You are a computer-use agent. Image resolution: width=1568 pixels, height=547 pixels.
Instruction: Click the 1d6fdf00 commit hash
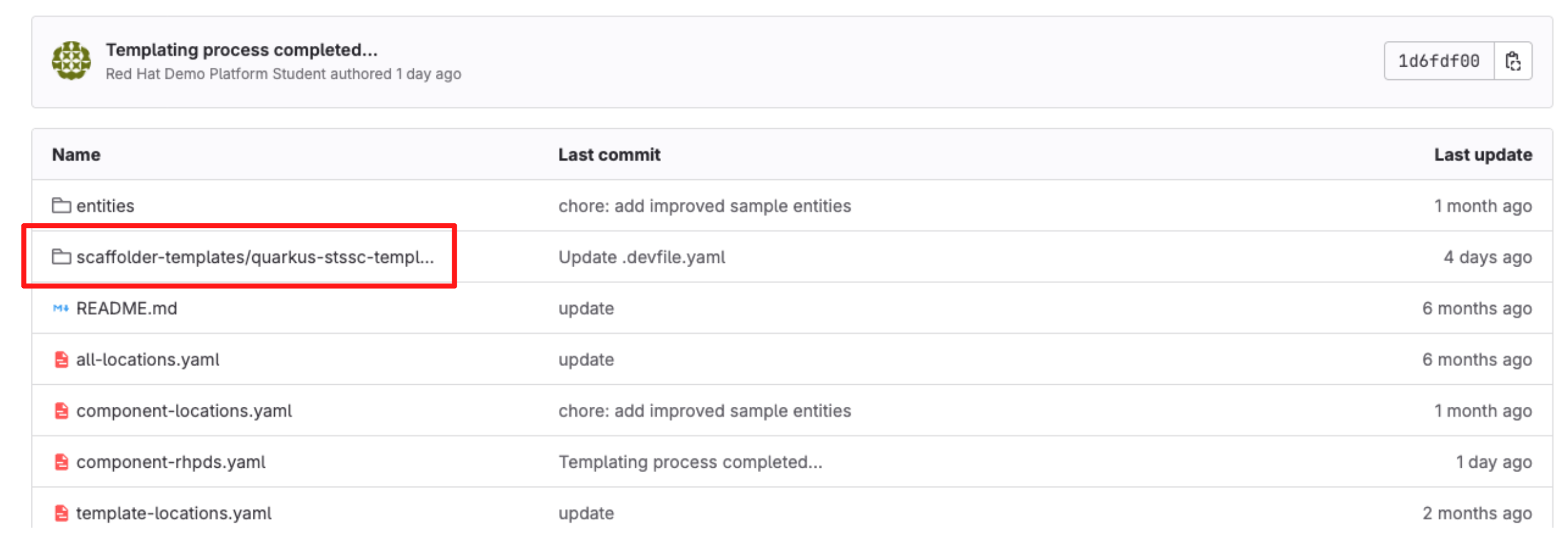click(x=1438, y=61)
